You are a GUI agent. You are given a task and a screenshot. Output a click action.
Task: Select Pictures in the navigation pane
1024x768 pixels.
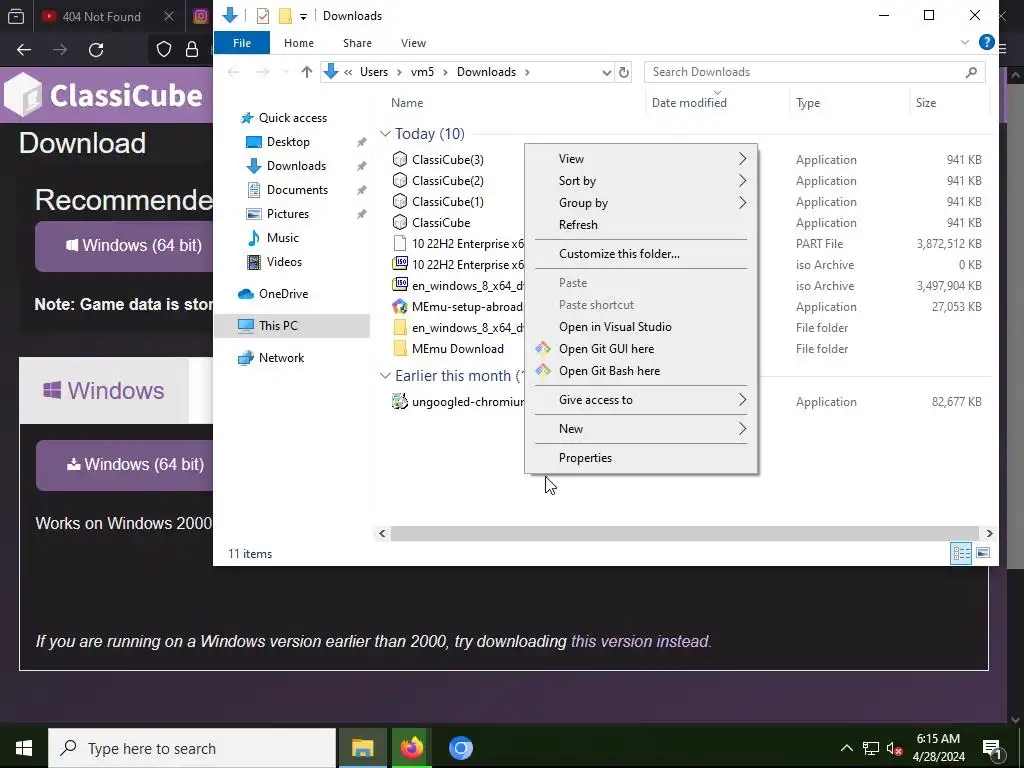(x=287, y=214)
